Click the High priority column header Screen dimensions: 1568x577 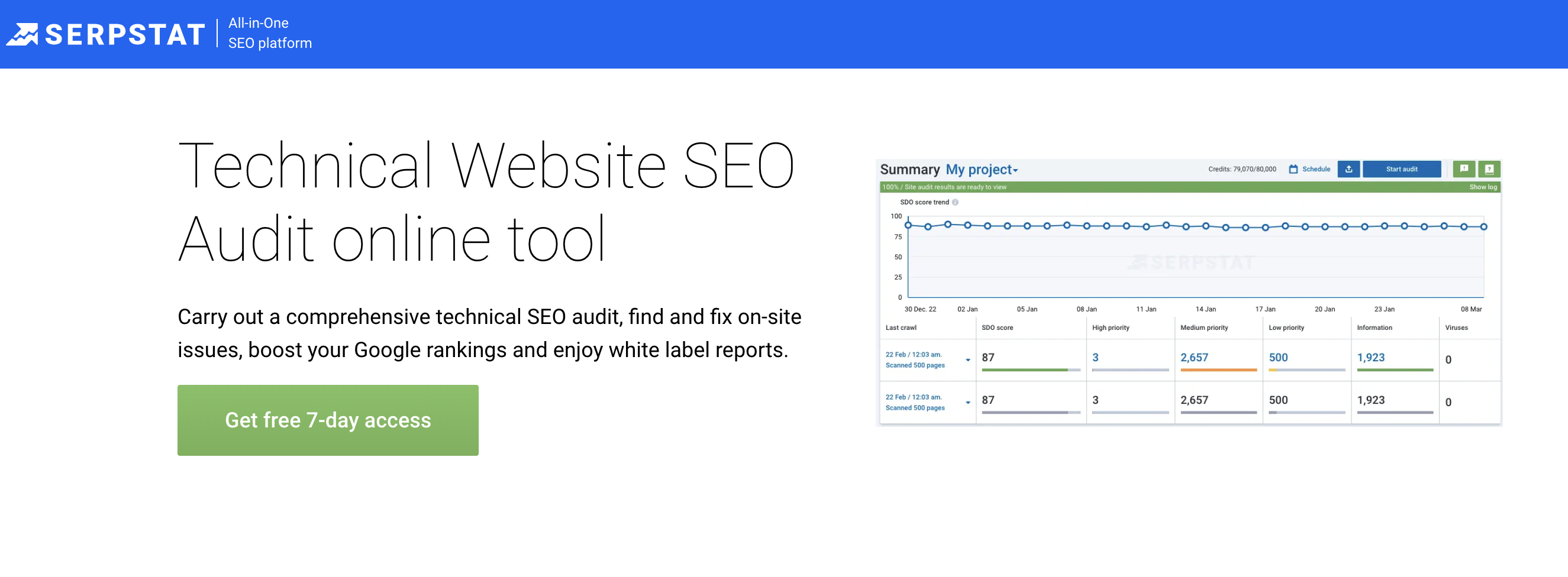click(1110, 328)
